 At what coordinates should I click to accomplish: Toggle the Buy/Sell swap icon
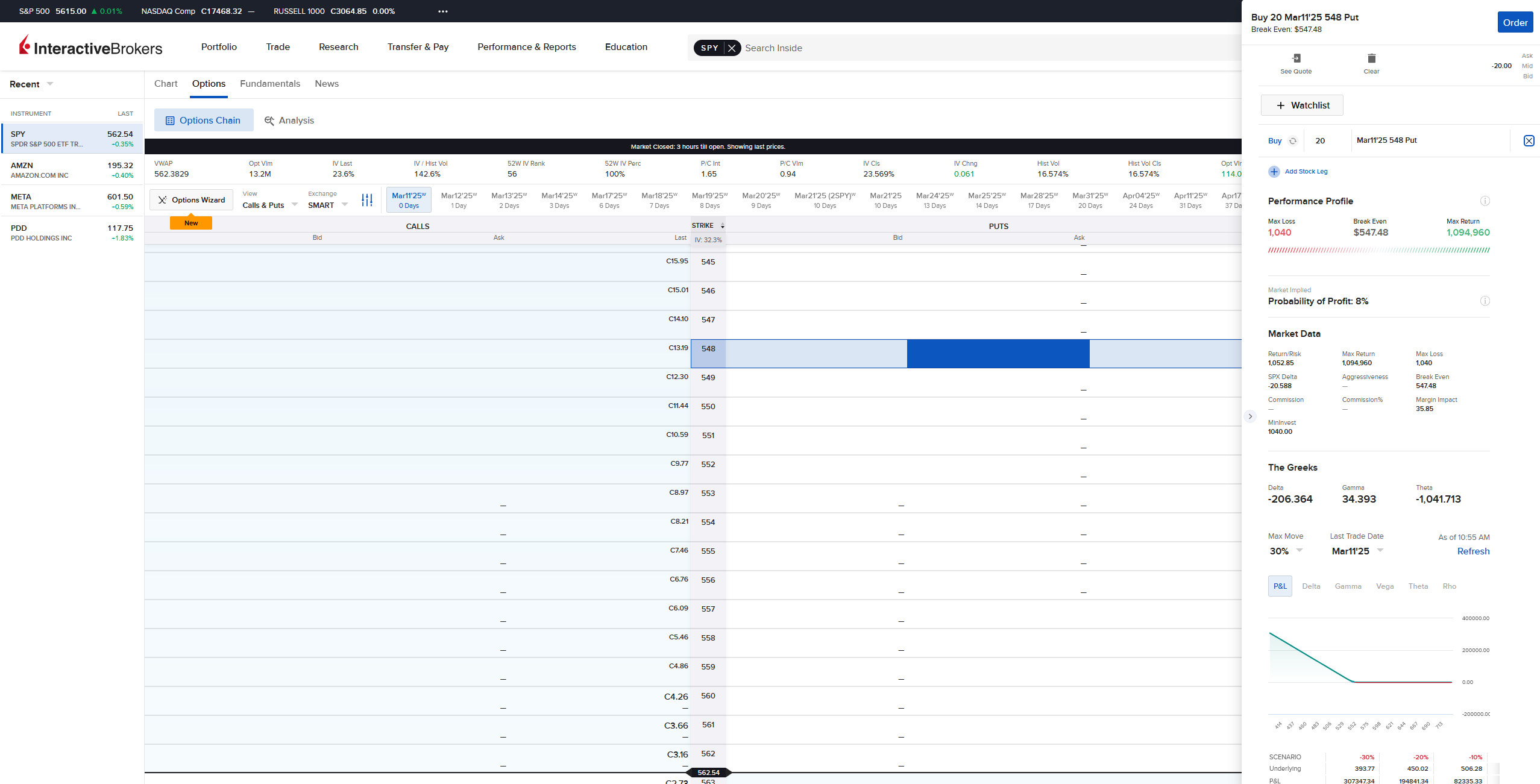tap(1293, 141)
